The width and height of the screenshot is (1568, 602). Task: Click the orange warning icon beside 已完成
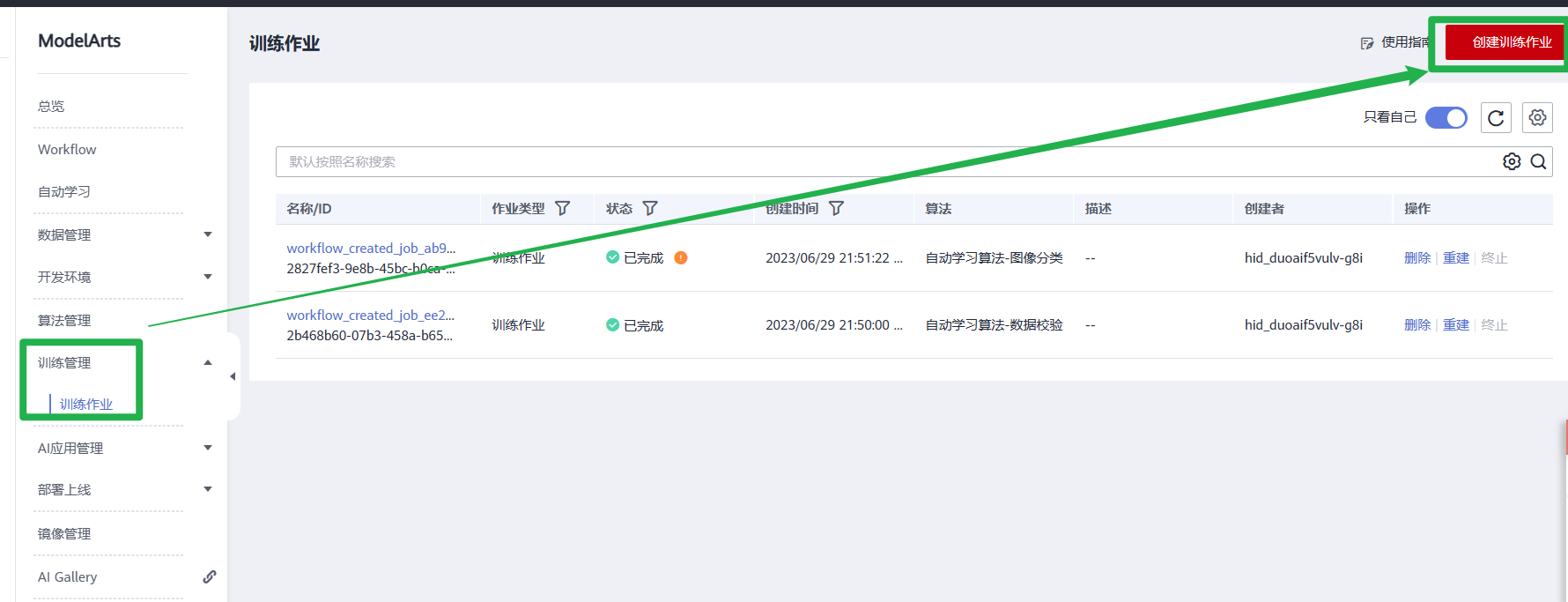click(681, 257)
